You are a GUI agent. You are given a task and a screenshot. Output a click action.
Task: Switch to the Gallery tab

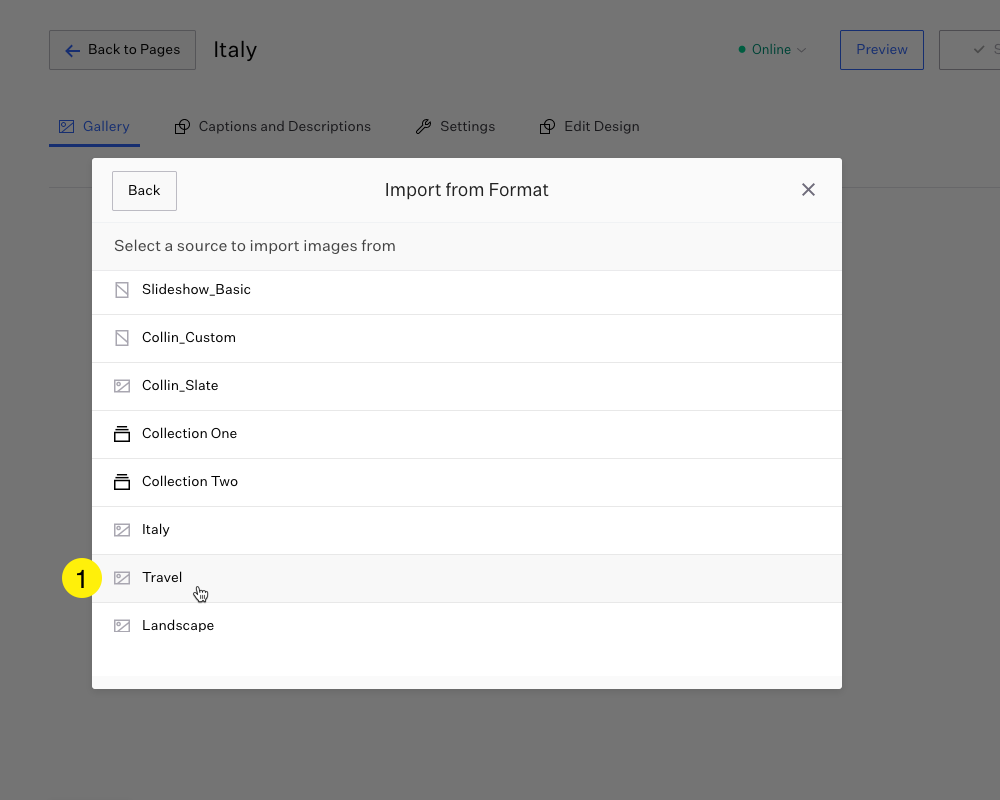pyautogui.click(x=94, y=126)
